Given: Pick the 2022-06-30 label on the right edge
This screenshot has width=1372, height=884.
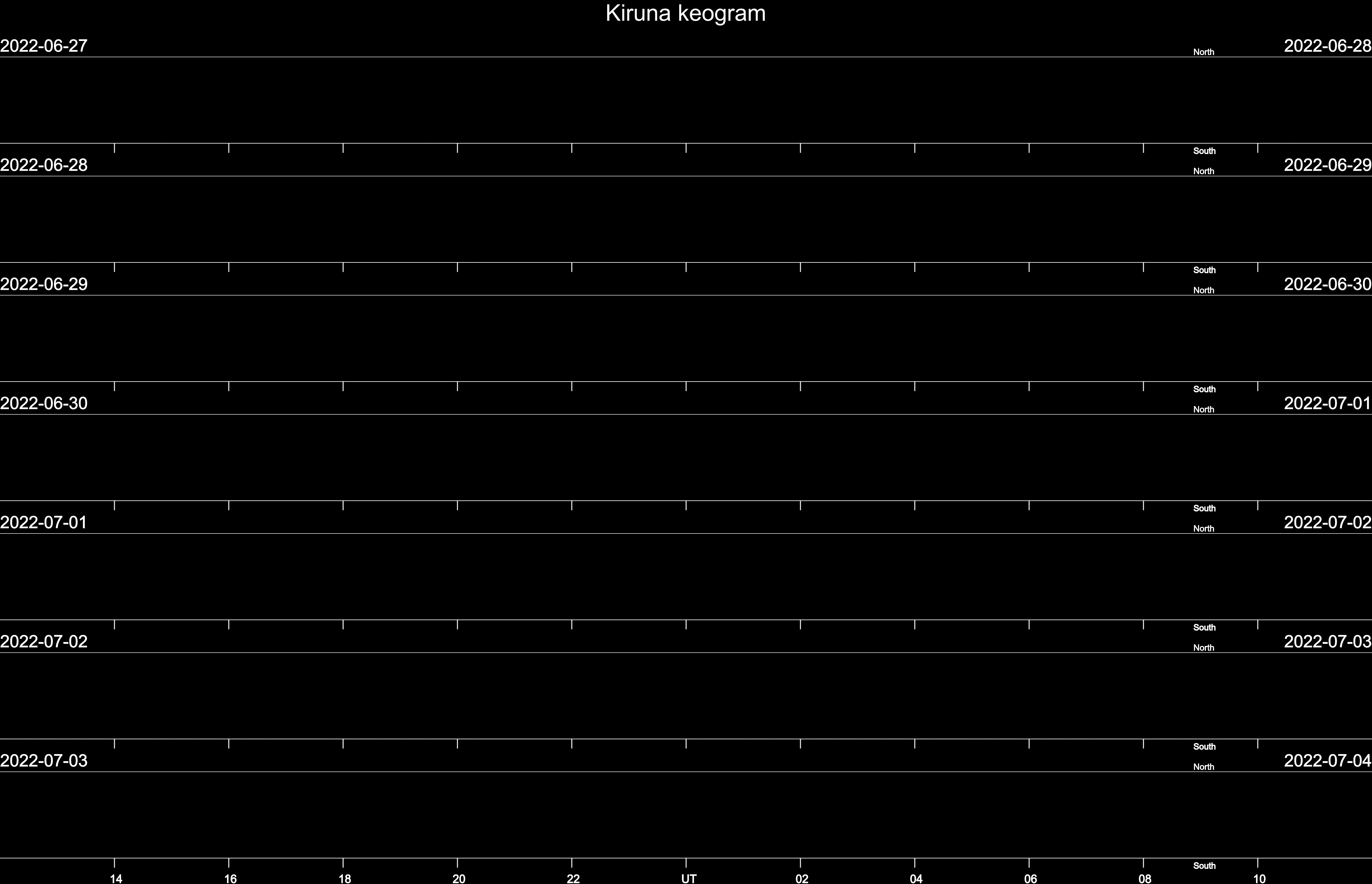Looking at the screenshot, I should (x=1328, y=284).
